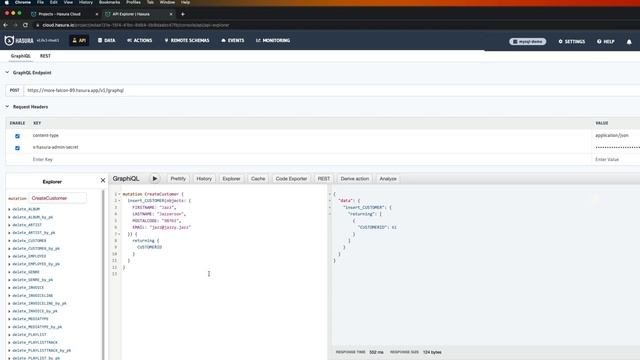Expand delete_INVOICE in the Explorer
640x360 pixels.
point(27,287)
